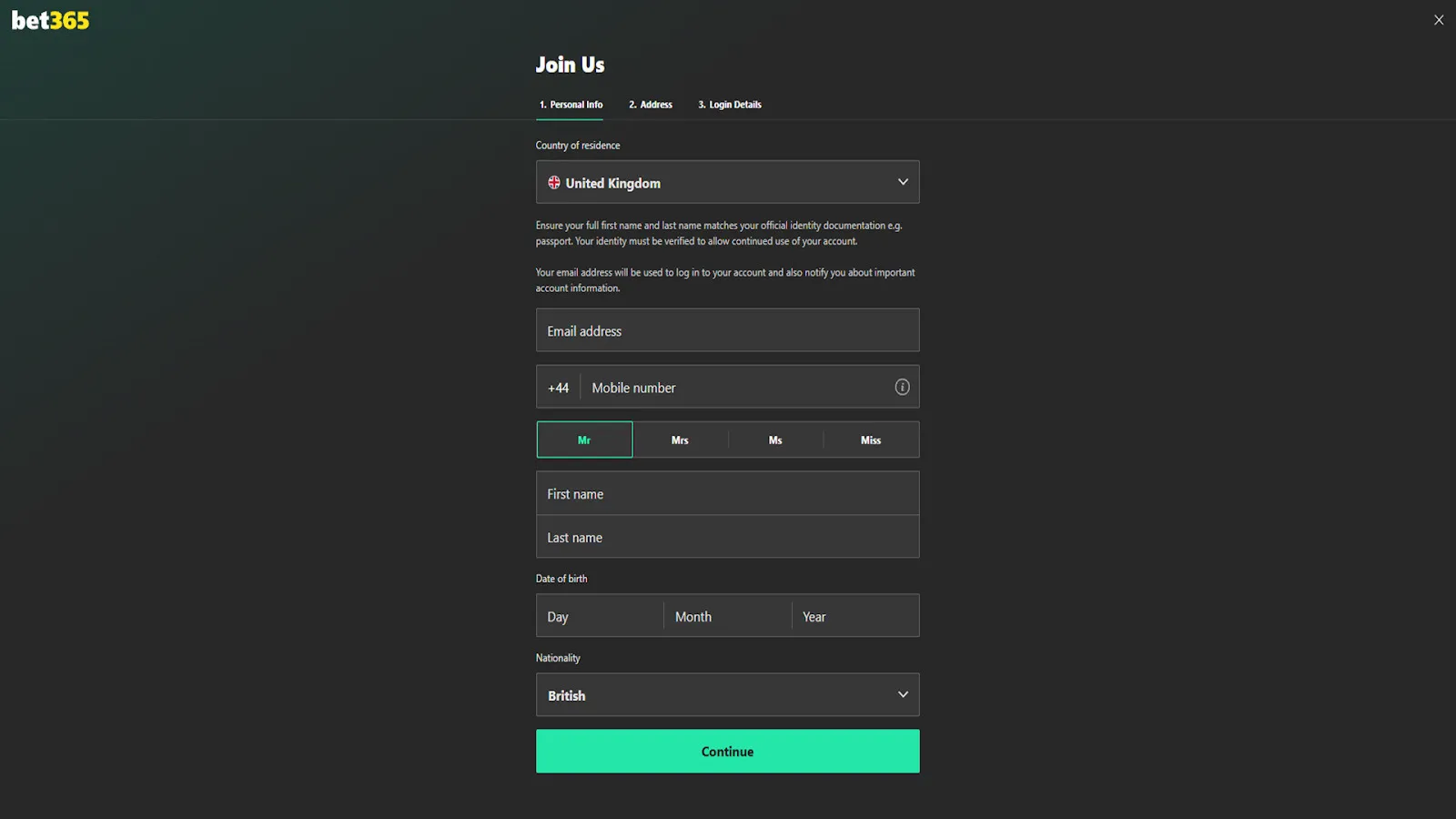
Task: Open the Country of residence dropdown
Action: click(x=727, y=182)
